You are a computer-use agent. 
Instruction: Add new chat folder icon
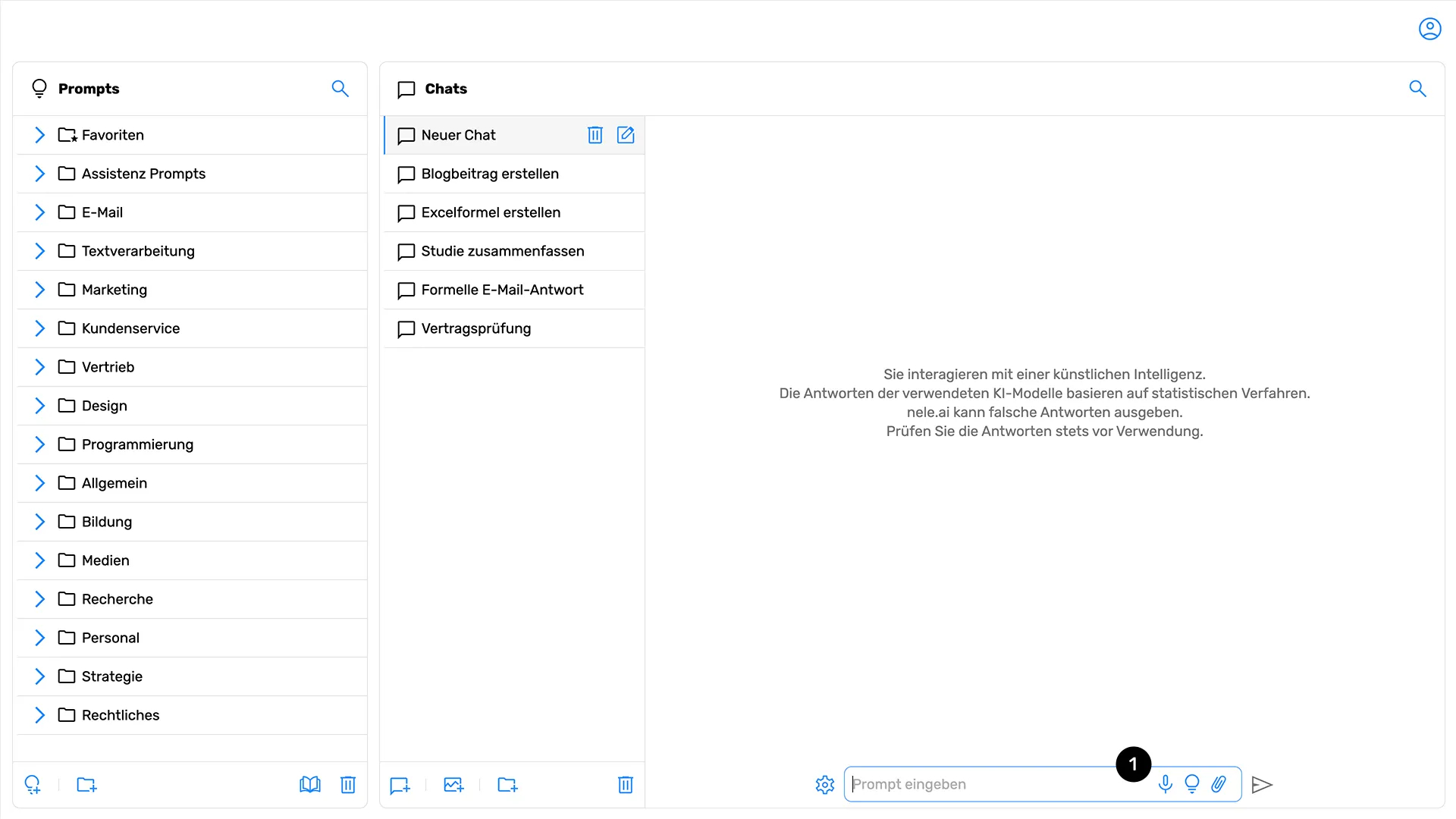pyautogui.click(x=507, y=785)
